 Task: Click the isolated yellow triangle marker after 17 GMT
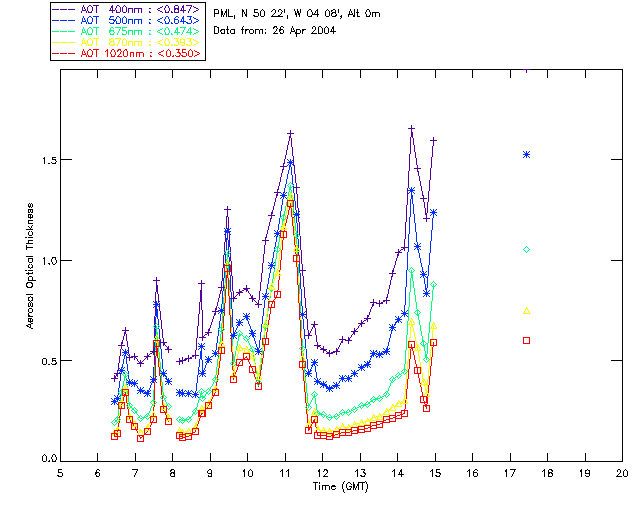point(527,311)
